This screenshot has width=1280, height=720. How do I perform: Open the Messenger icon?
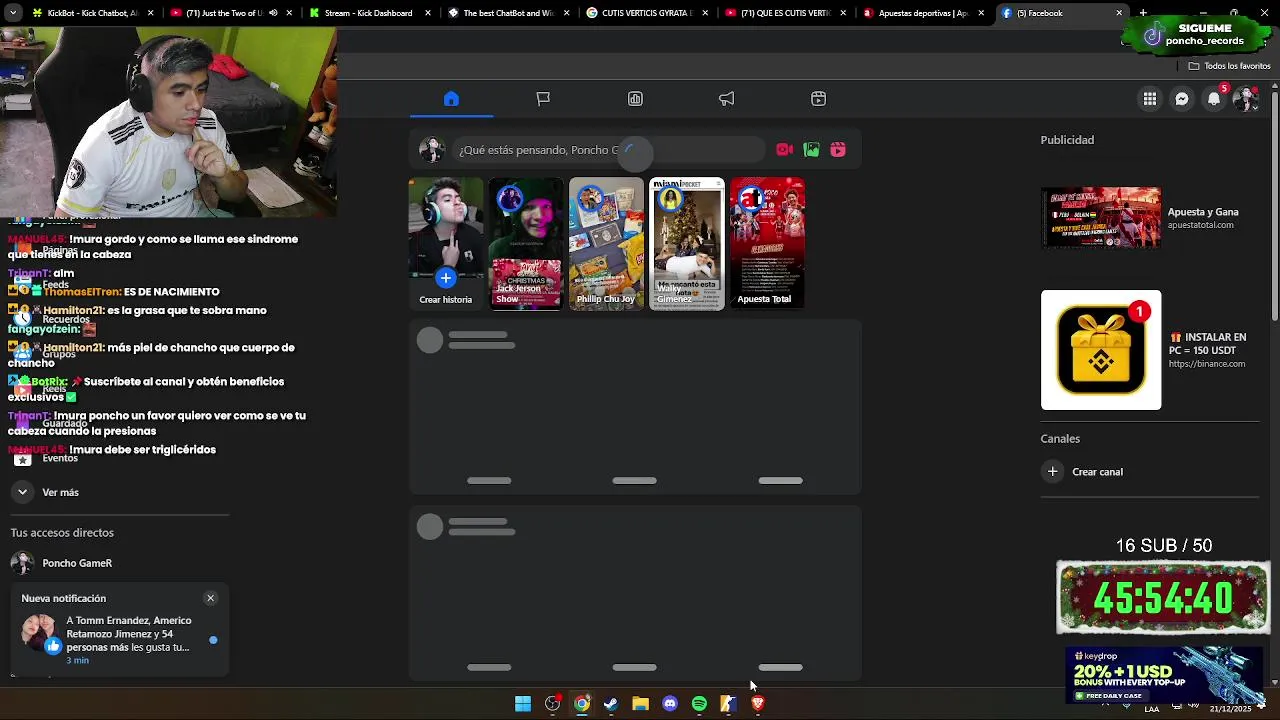coord(1182,99)
